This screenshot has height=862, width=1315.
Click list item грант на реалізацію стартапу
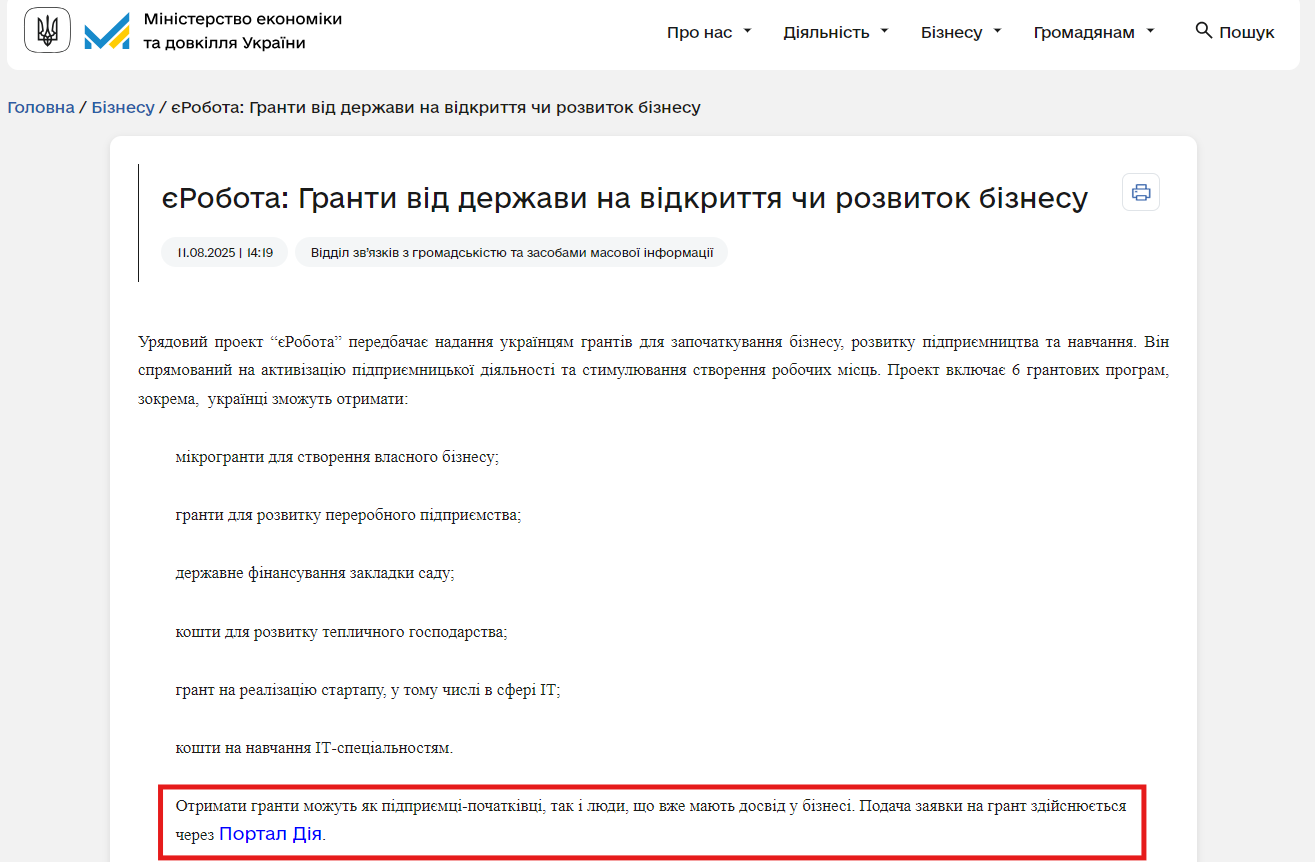click(368, 689)
